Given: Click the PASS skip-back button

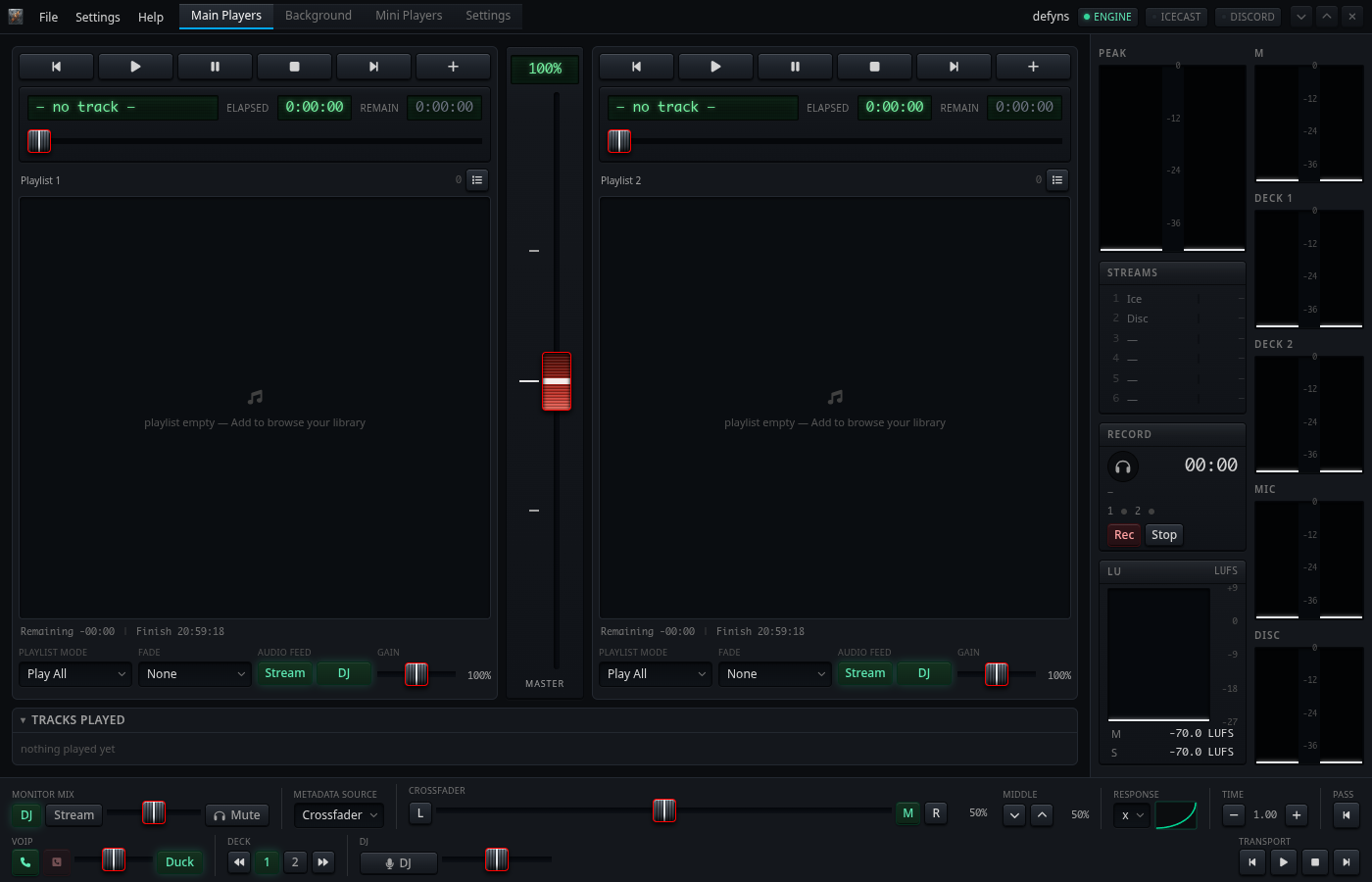Looking at the screenshot, I should [1347, 814].
